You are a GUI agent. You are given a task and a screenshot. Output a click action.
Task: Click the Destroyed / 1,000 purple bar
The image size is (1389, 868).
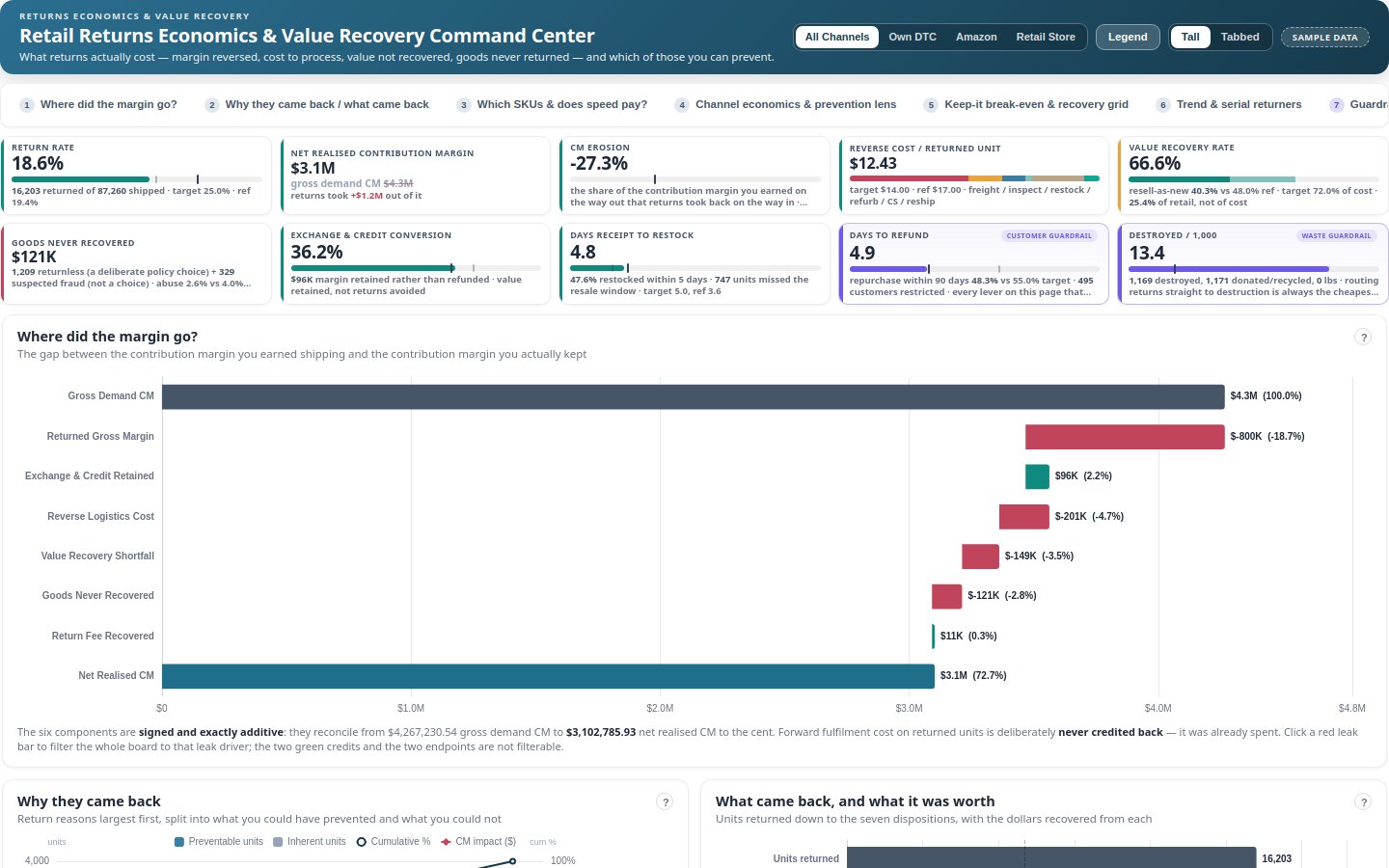(1229, 269)
